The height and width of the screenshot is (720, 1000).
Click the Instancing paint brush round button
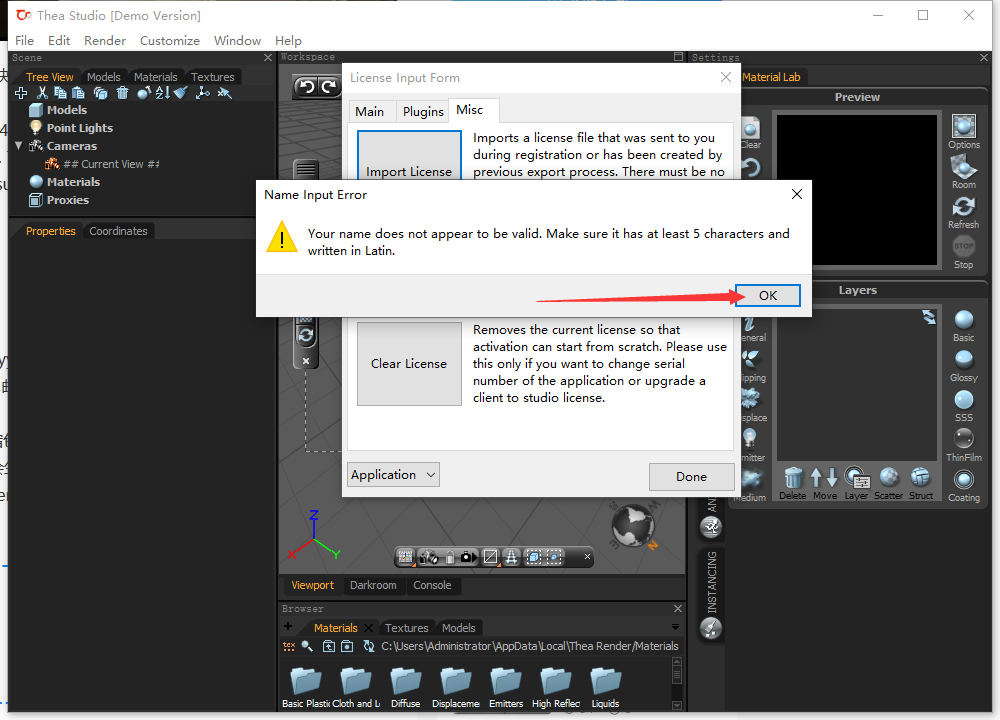click(x=710, y=629)
